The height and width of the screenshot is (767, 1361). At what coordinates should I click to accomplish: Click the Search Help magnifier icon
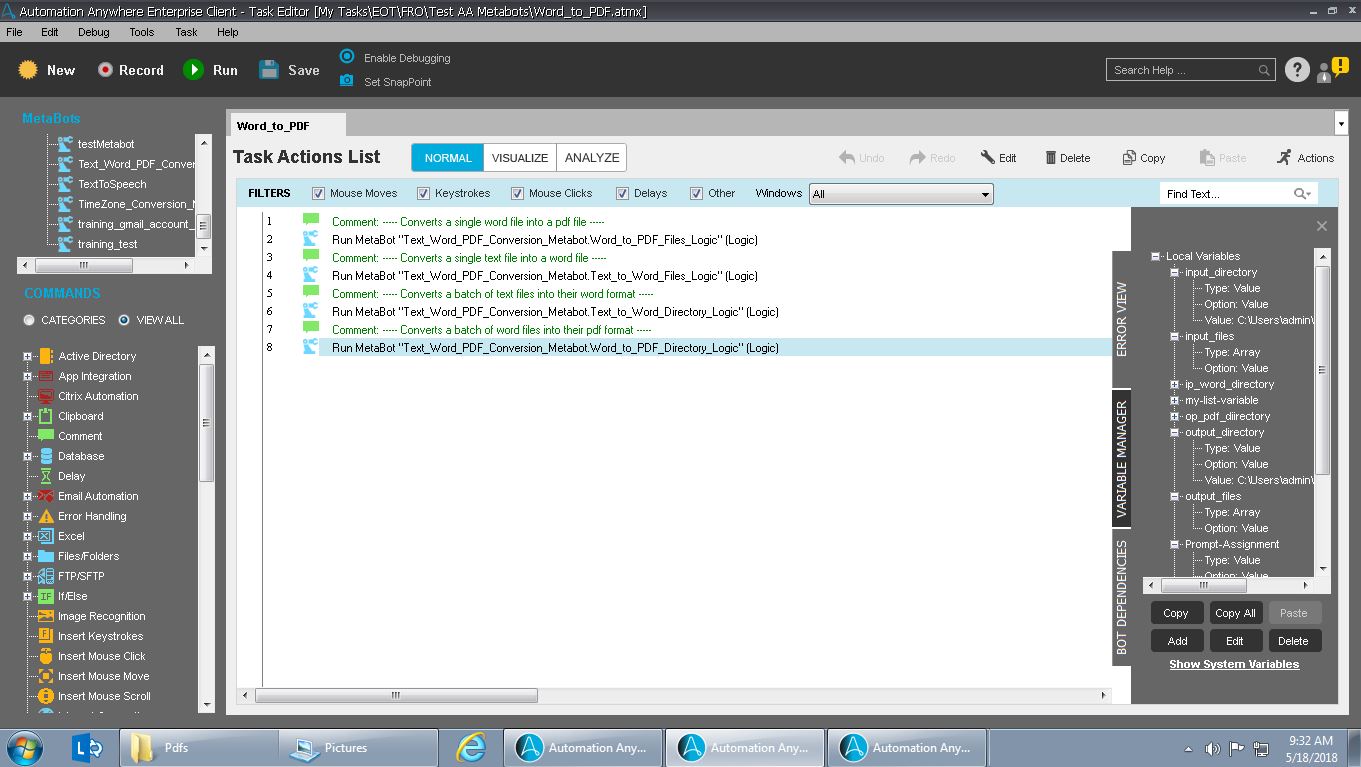pos(1264,70)
